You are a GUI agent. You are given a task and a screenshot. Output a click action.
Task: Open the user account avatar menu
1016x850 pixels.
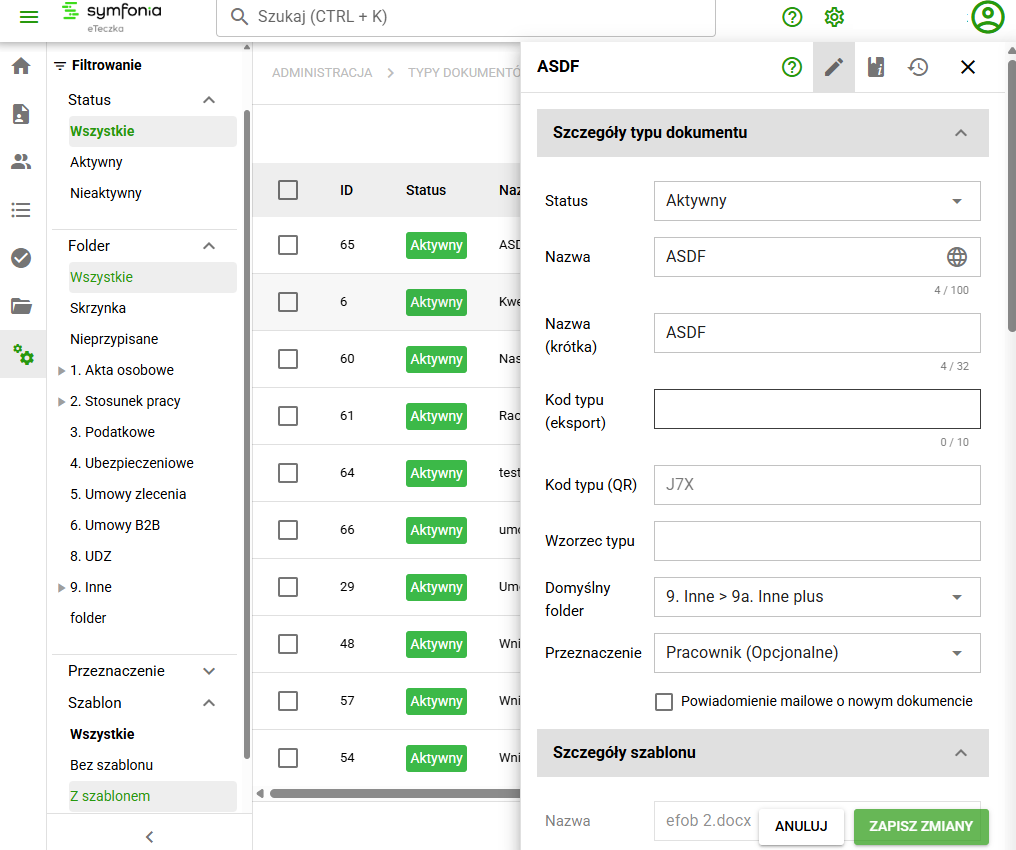[x=987, y=17]
